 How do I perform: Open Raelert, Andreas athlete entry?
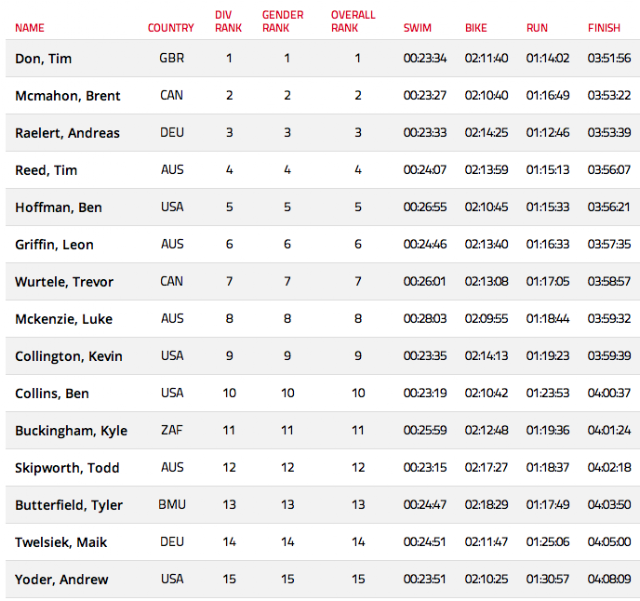67,133
